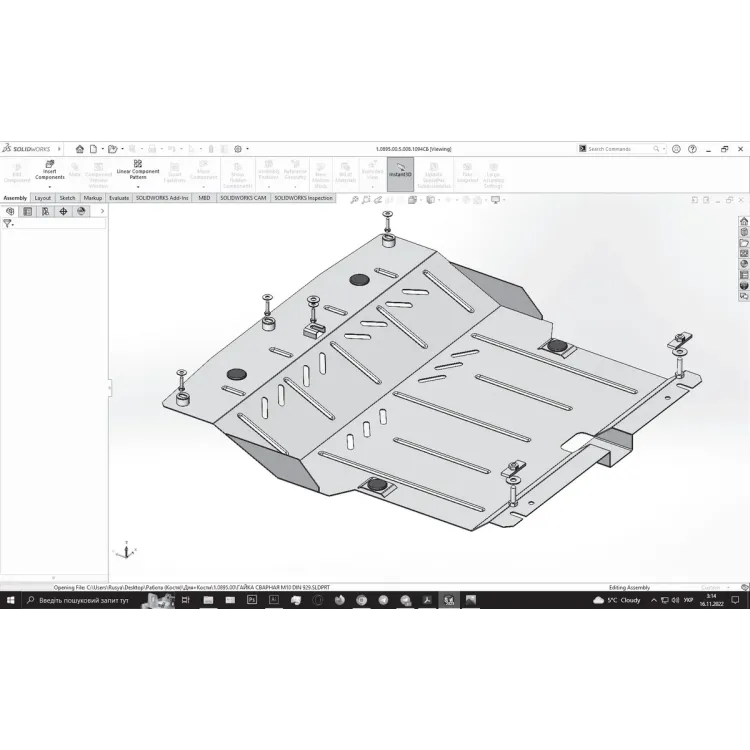Open the Display Style dropdown arrow
Image resolution: width=750 pixels, height=750 pixels.
439,200
